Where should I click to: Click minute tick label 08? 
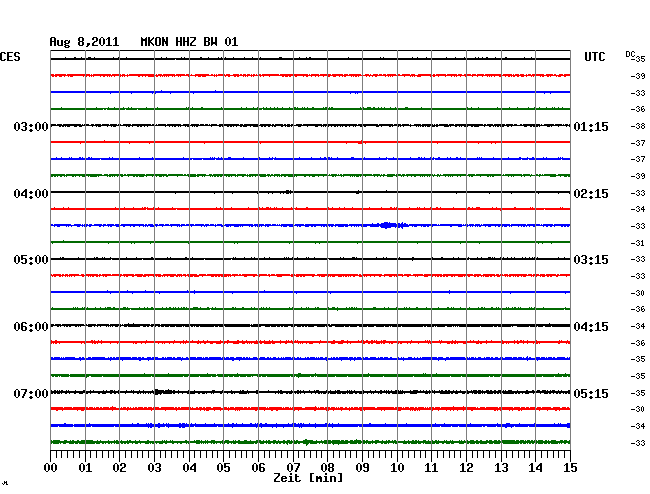point(327,468)
